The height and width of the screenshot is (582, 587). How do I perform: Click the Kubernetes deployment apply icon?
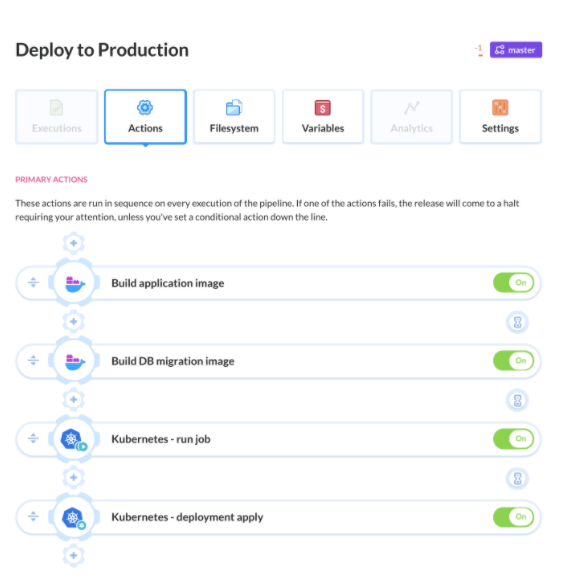pos(74,518)
